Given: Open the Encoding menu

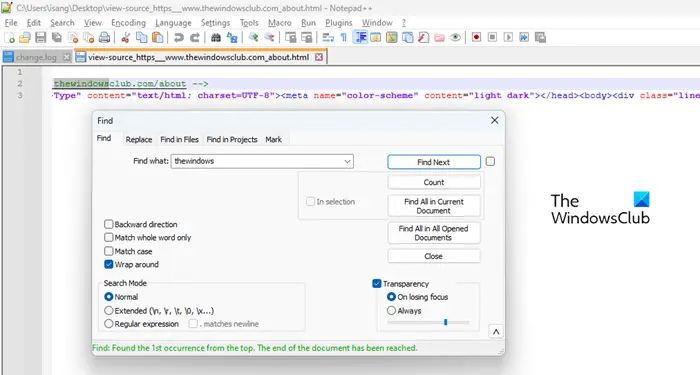Looking at the screenshot, I should pos(129,23).
